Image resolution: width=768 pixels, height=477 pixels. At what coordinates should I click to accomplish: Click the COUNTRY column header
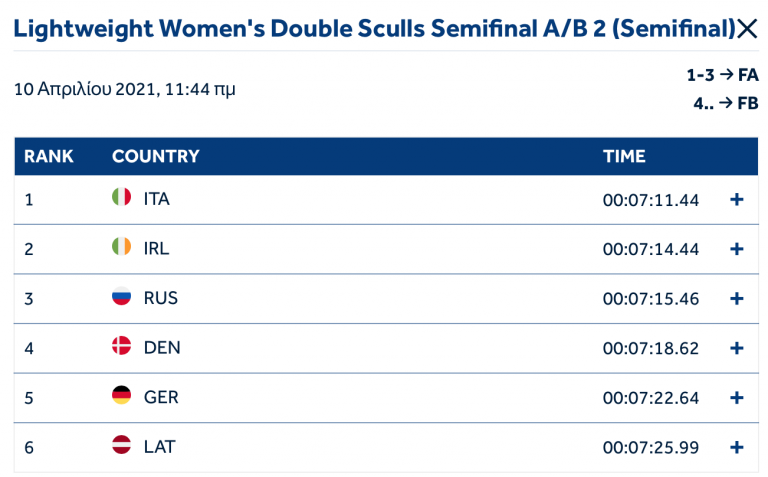click(x=155, y=156)
